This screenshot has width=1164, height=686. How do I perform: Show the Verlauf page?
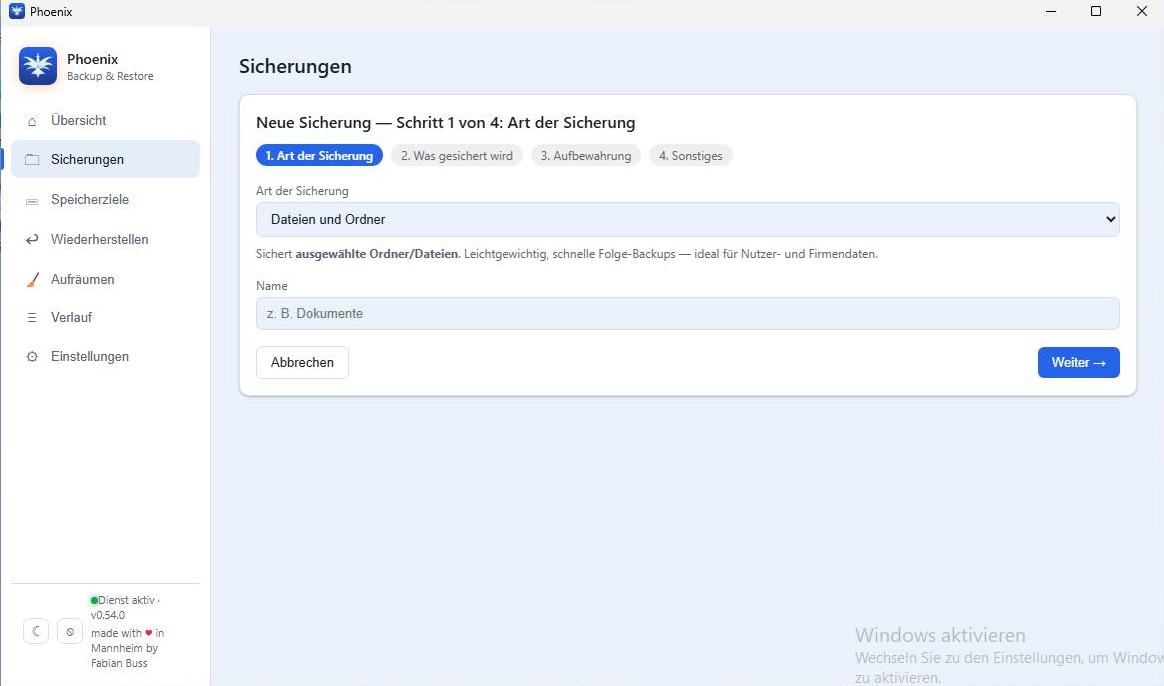(x=105, y=317)
